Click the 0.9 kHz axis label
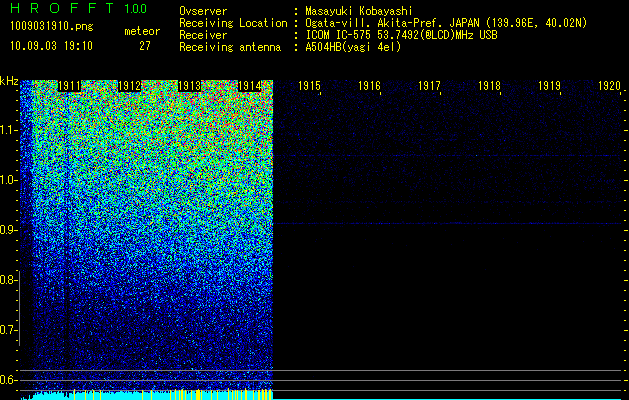The image size is (629, 400). 8,230
